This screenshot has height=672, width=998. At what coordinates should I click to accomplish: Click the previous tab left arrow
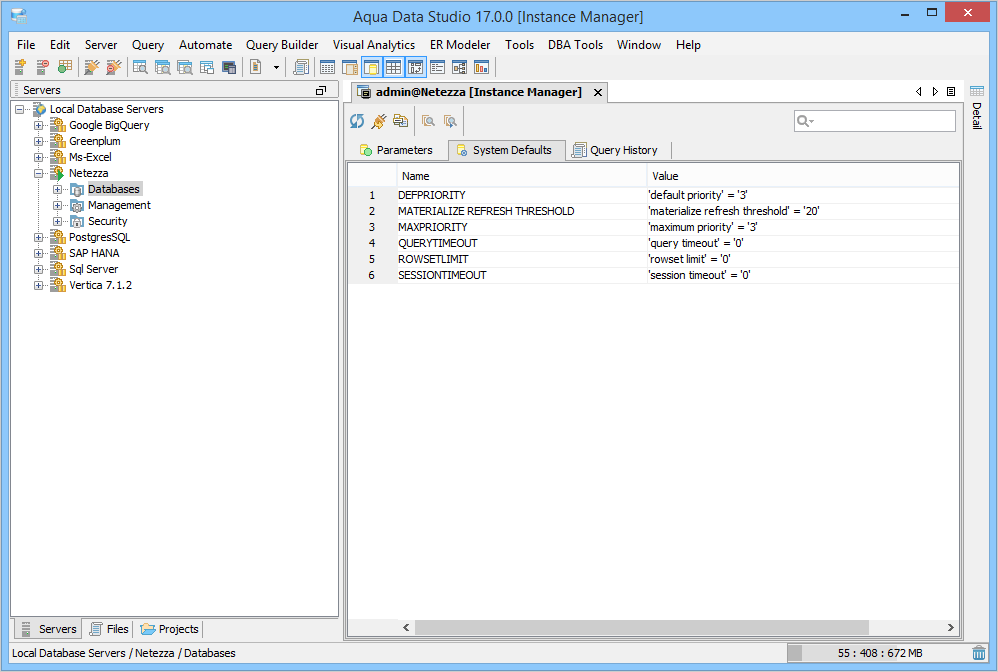pyautogui.click(x=918, y=92)
